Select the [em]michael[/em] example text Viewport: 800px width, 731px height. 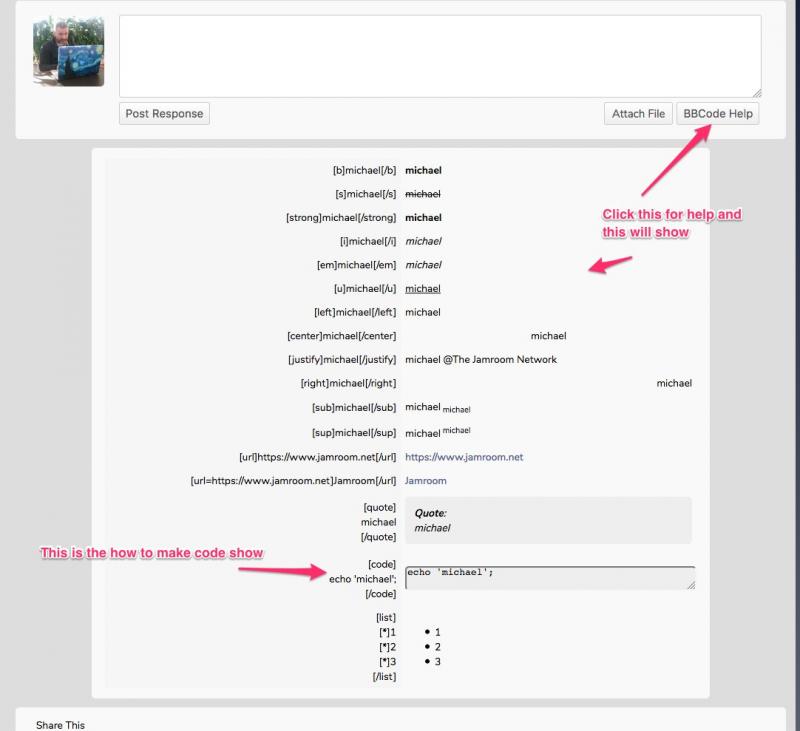pyautogui.click(x=356, y=265)
